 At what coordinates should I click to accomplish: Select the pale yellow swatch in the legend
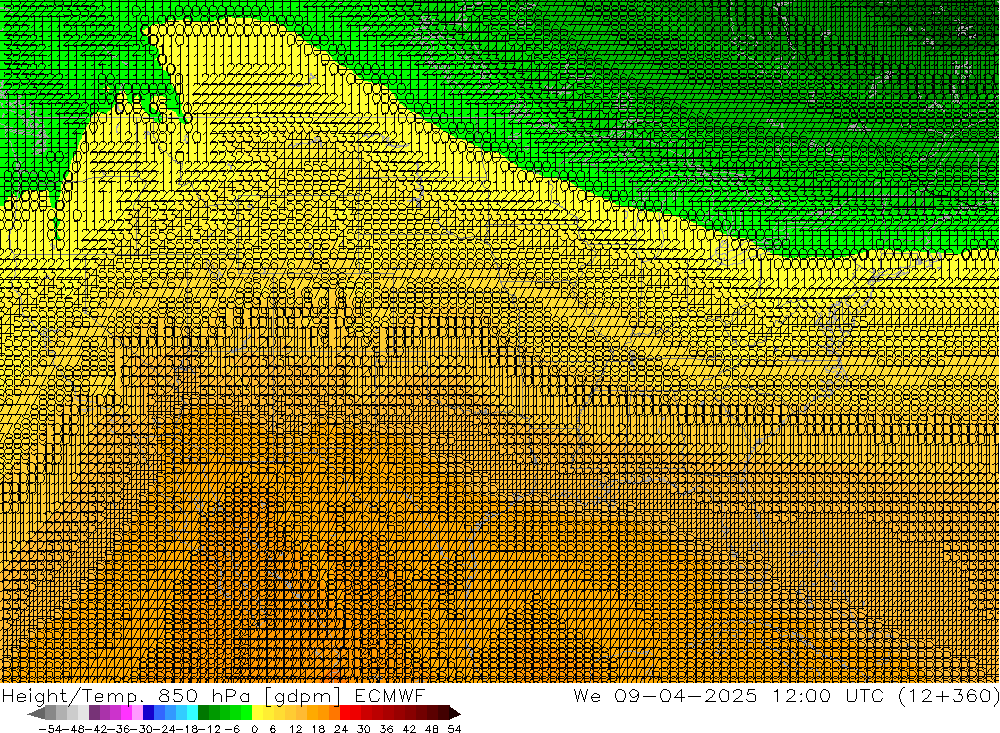click(258, 713)
